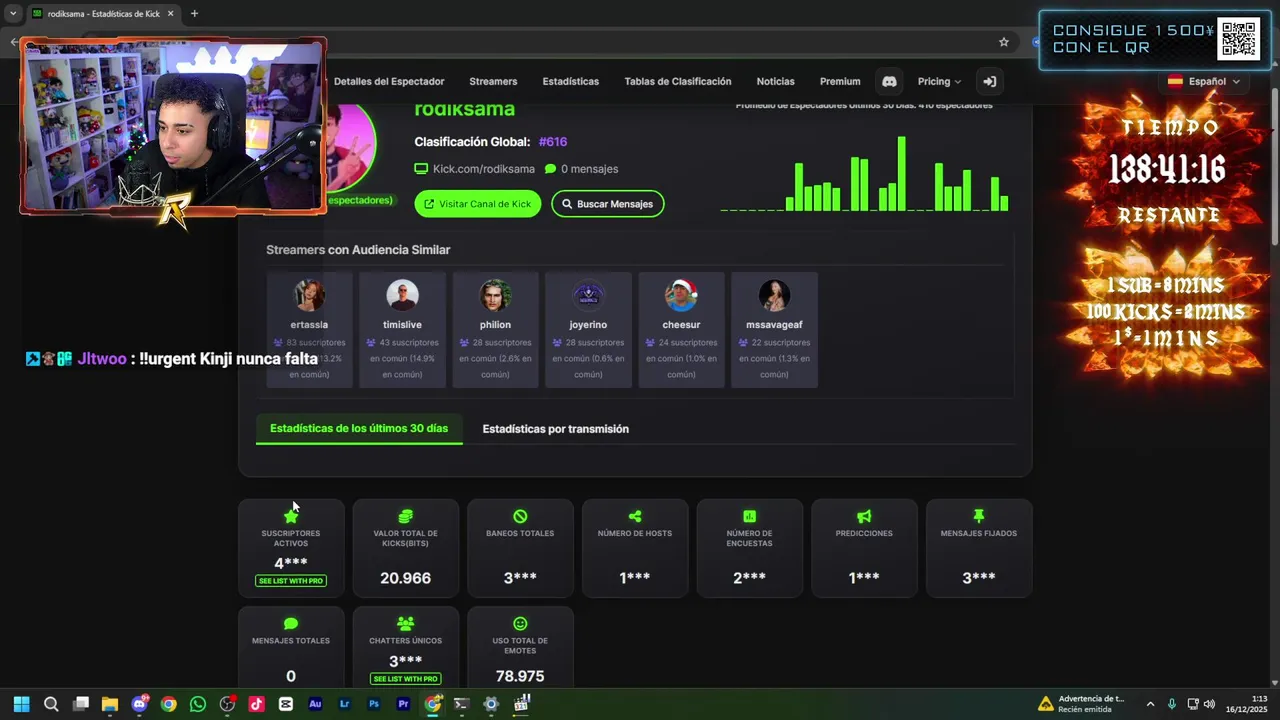Open the Estadísticas navigation item
The image size is (1280, 720).
[x=571, y=82]
